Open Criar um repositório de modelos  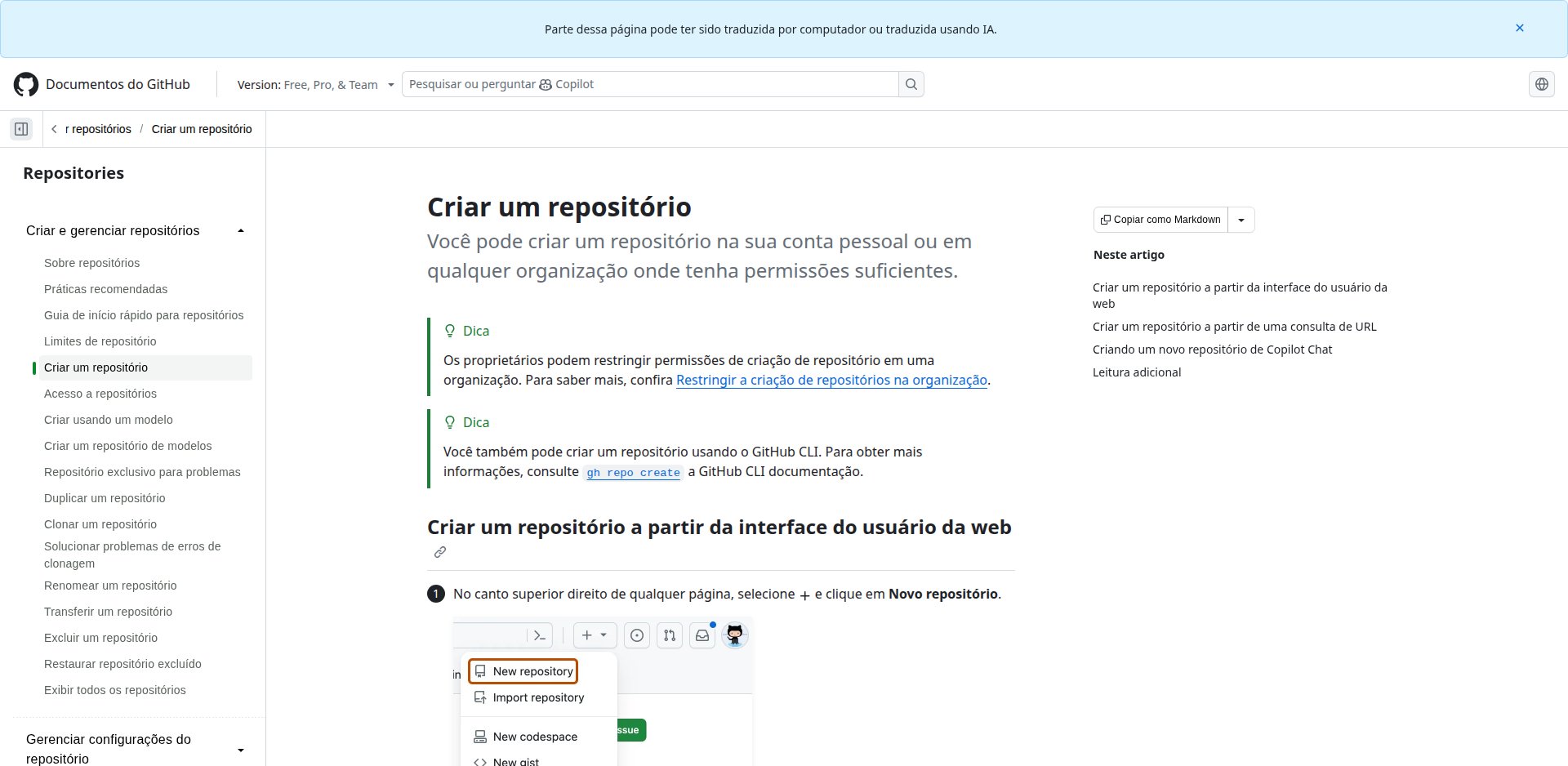(127, 446)
